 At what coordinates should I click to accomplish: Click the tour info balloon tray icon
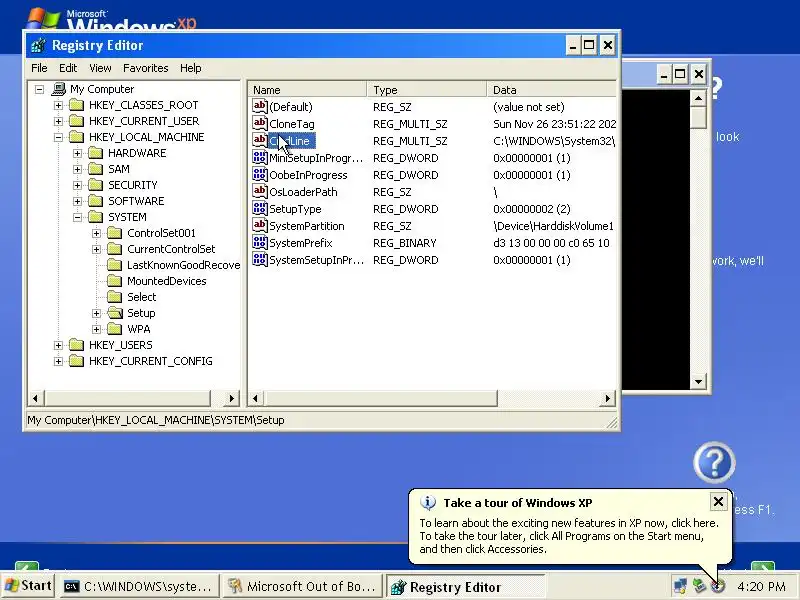(718, 586)
